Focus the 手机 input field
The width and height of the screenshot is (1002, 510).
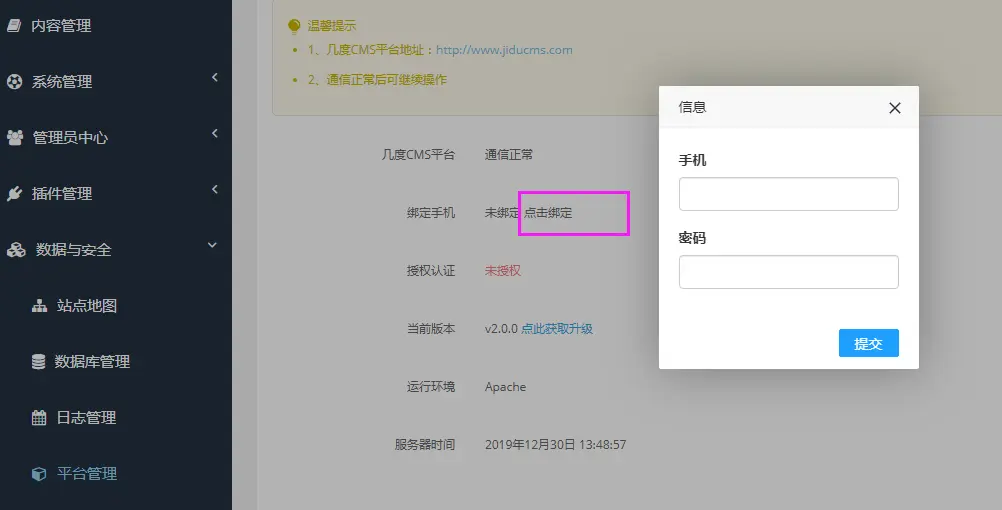tap(788, 194)
